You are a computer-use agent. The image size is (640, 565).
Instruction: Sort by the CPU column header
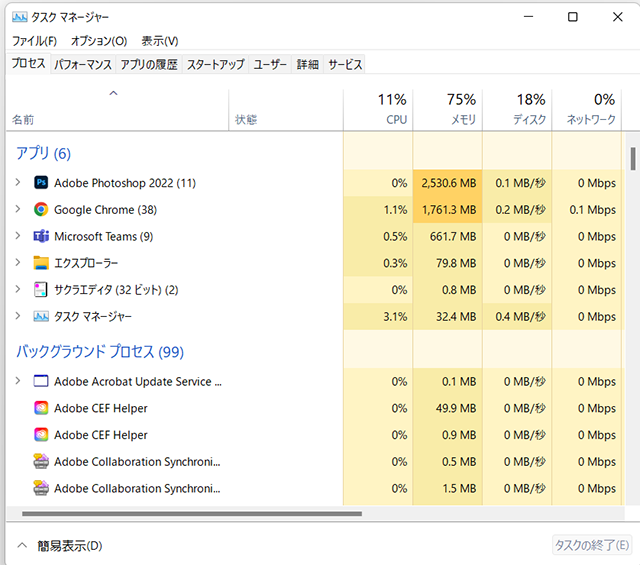tap(378, 109)
